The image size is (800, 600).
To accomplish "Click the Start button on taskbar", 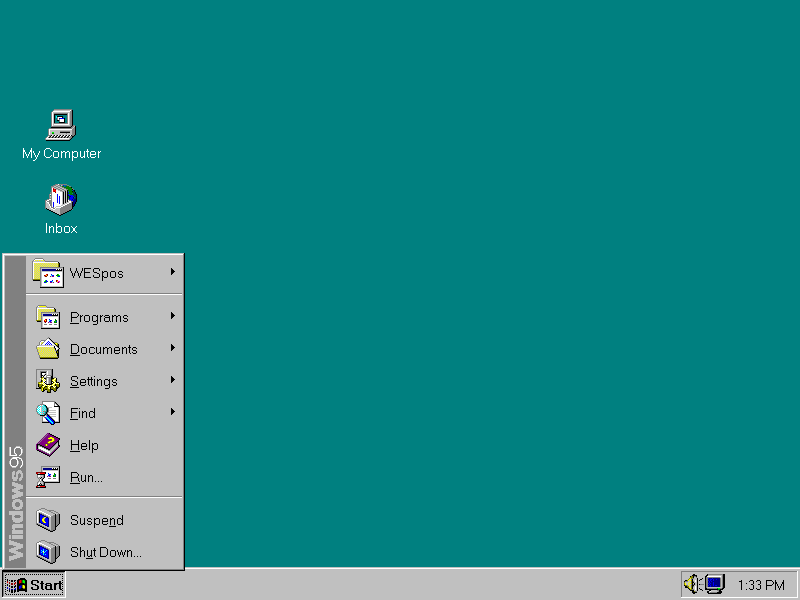I will (x=34, y=585).
